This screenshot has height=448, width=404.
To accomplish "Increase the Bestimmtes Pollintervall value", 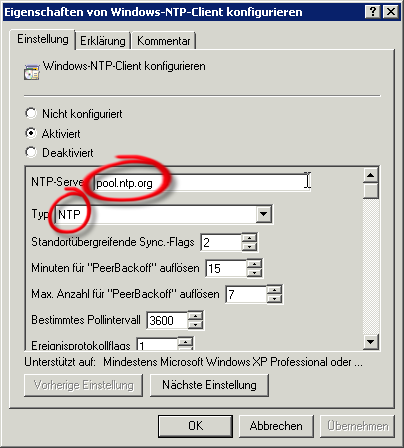I will tap(195, 316).
